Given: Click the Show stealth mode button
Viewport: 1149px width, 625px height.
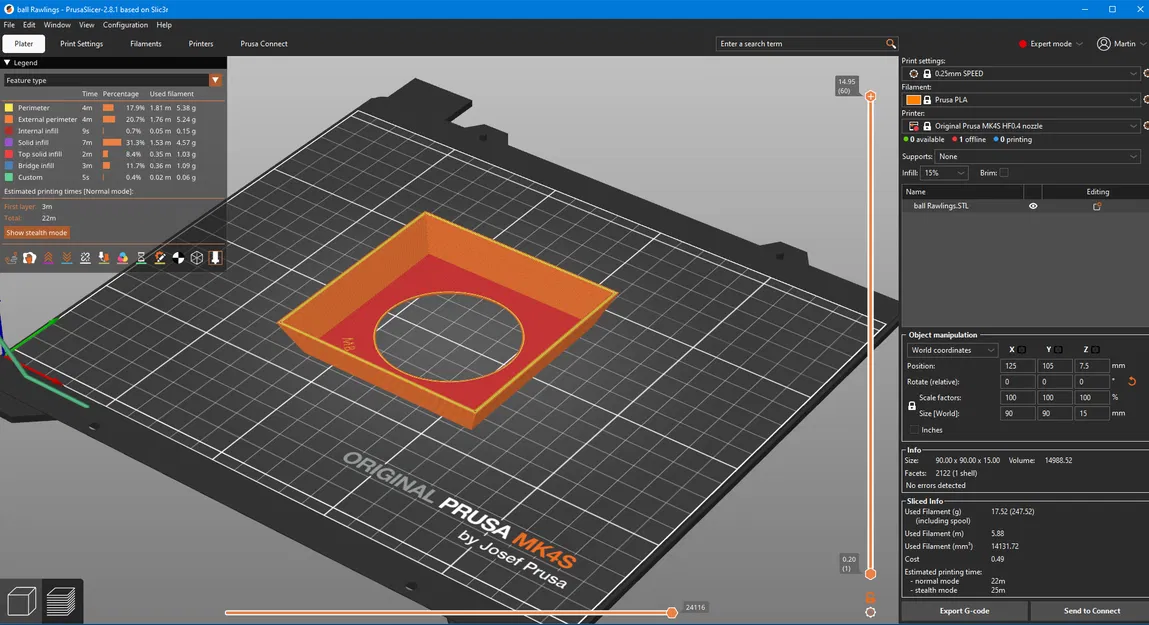Looking at the screenshot, I should pos(37,232).
